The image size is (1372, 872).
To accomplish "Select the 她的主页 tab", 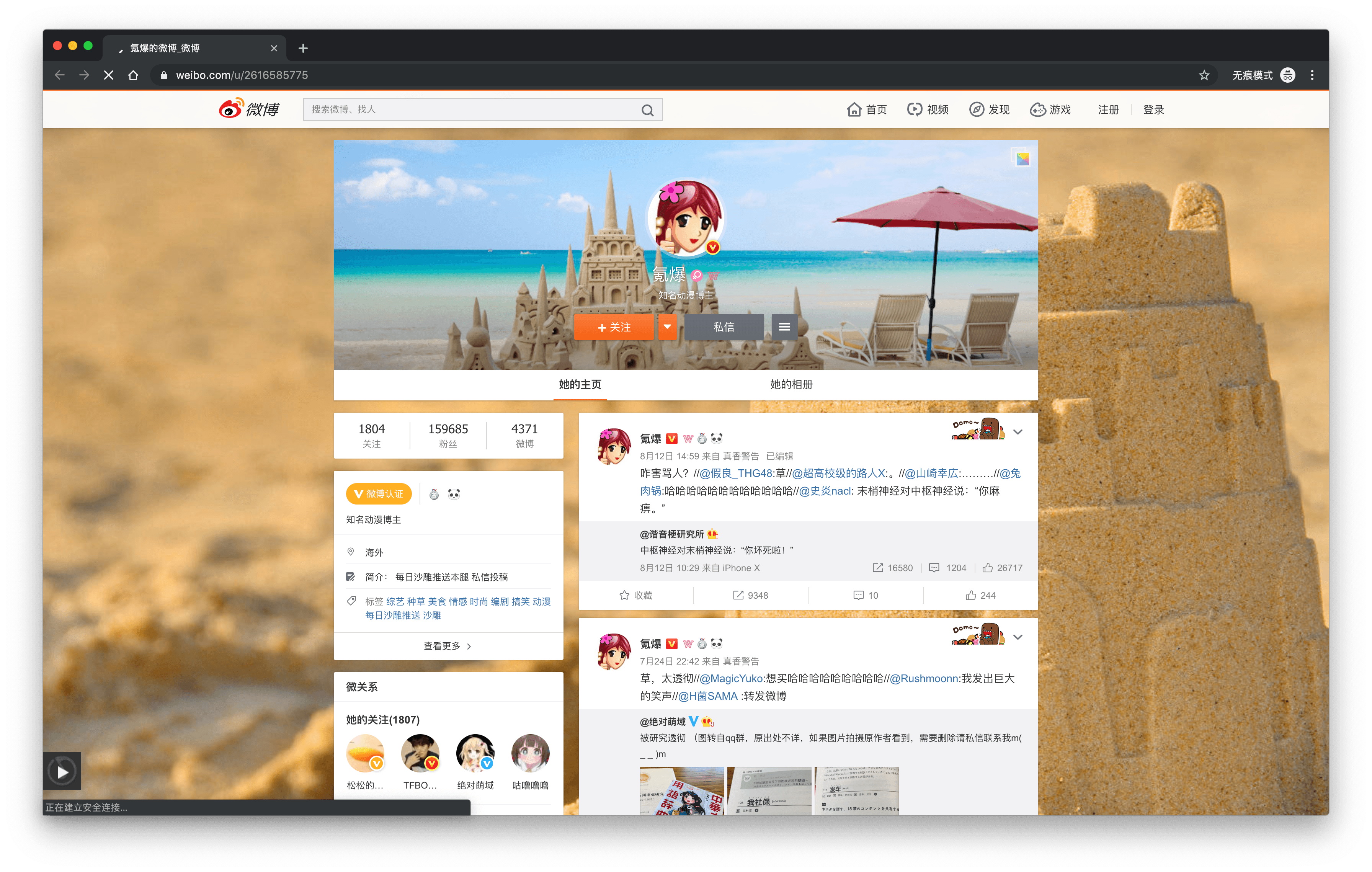I will point(580,384).
